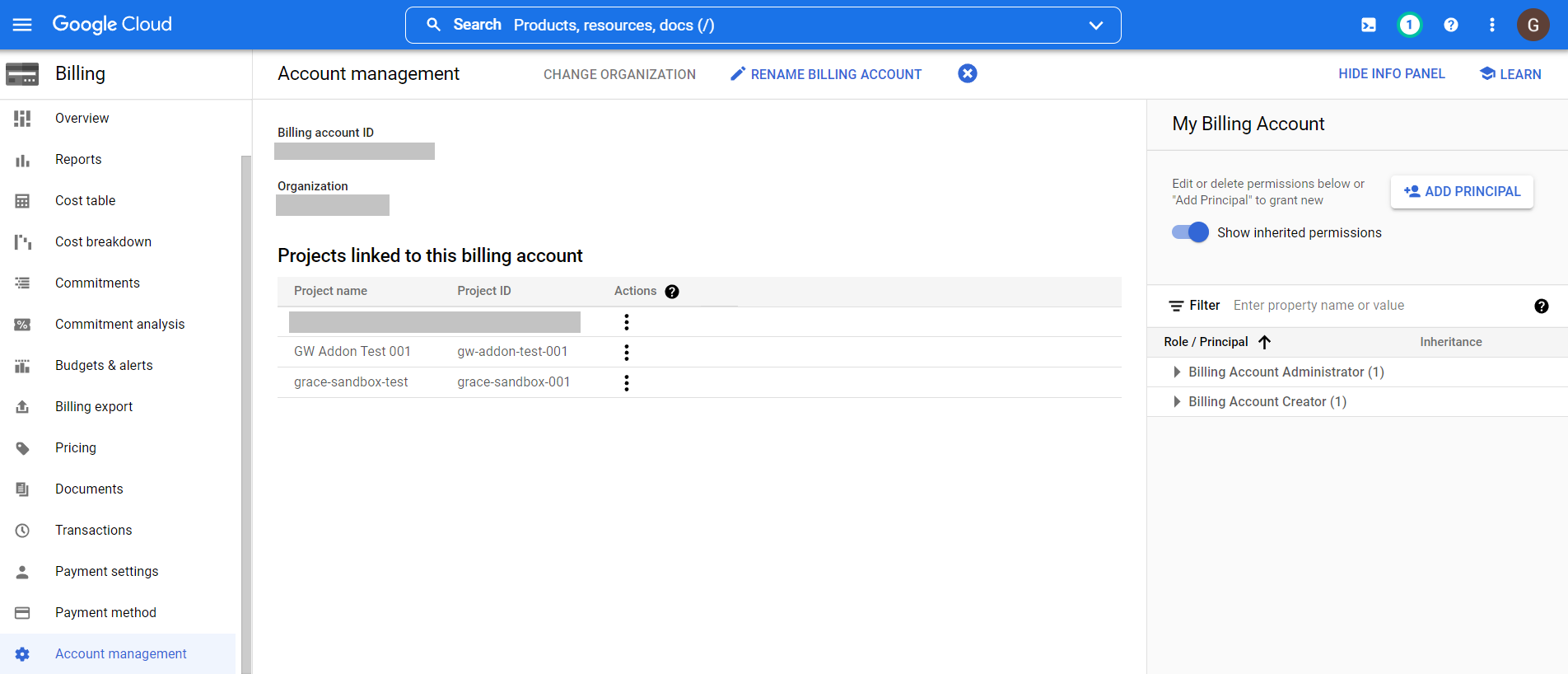Open the main navigation hamburger menu
The width and height of the screenshot is (1568, 674).
[x=22, y=25]
